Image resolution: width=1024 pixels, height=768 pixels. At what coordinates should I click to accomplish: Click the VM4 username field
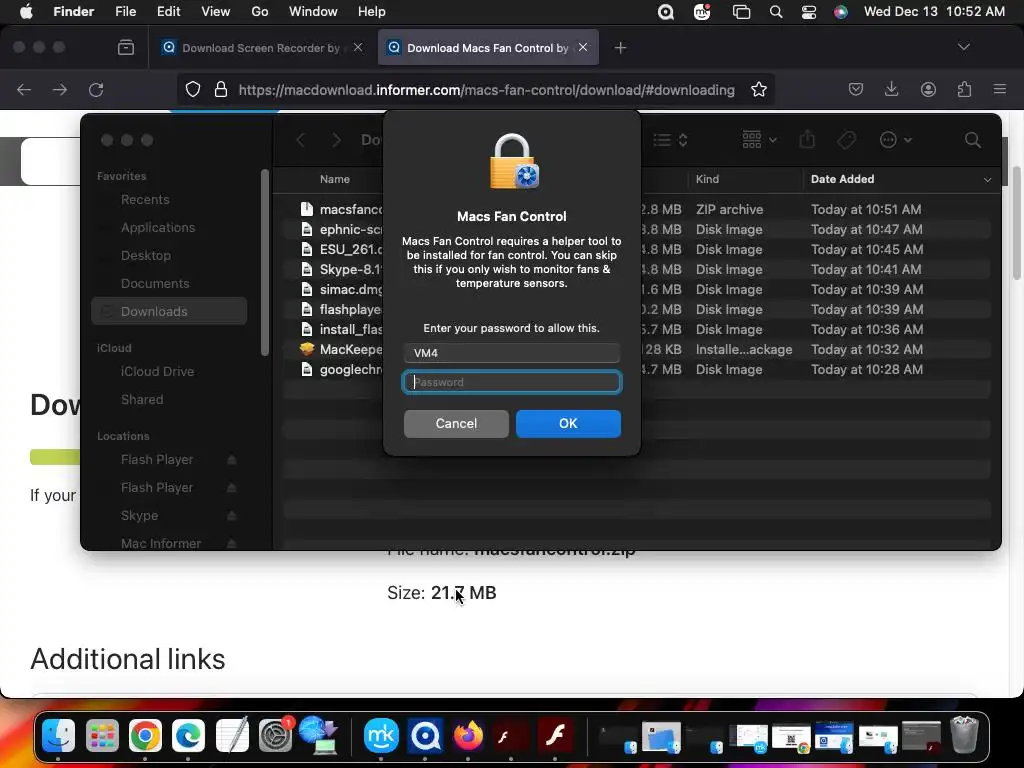pyautogui.click(x=511, y=353)
